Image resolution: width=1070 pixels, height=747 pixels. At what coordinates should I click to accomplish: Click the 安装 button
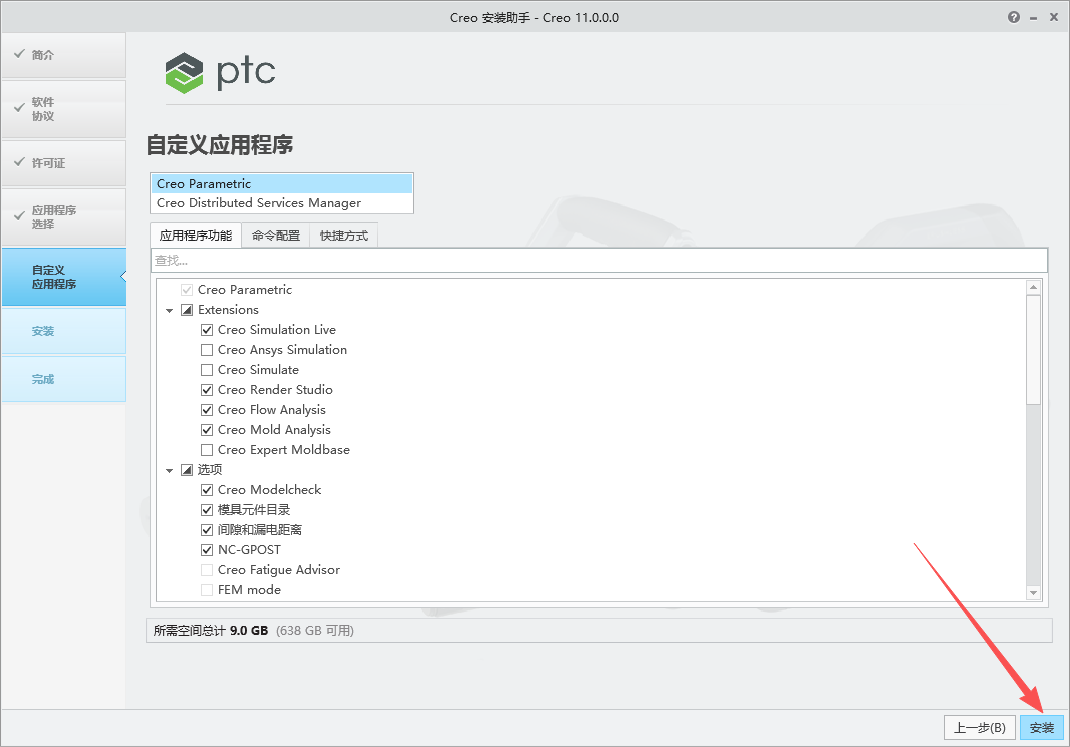[x=1041, y=728]
